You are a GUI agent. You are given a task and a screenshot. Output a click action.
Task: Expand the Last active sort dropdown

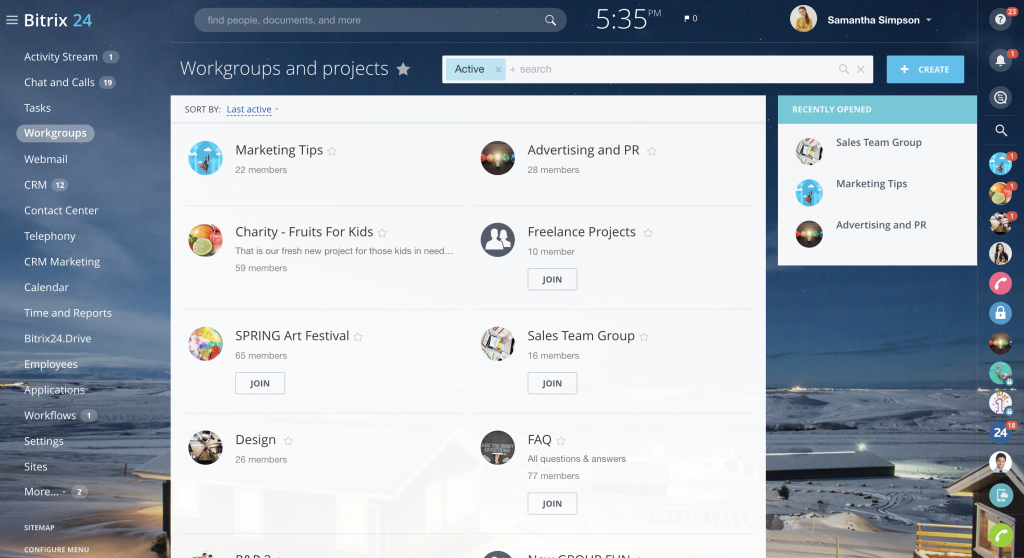coord(252,109)
